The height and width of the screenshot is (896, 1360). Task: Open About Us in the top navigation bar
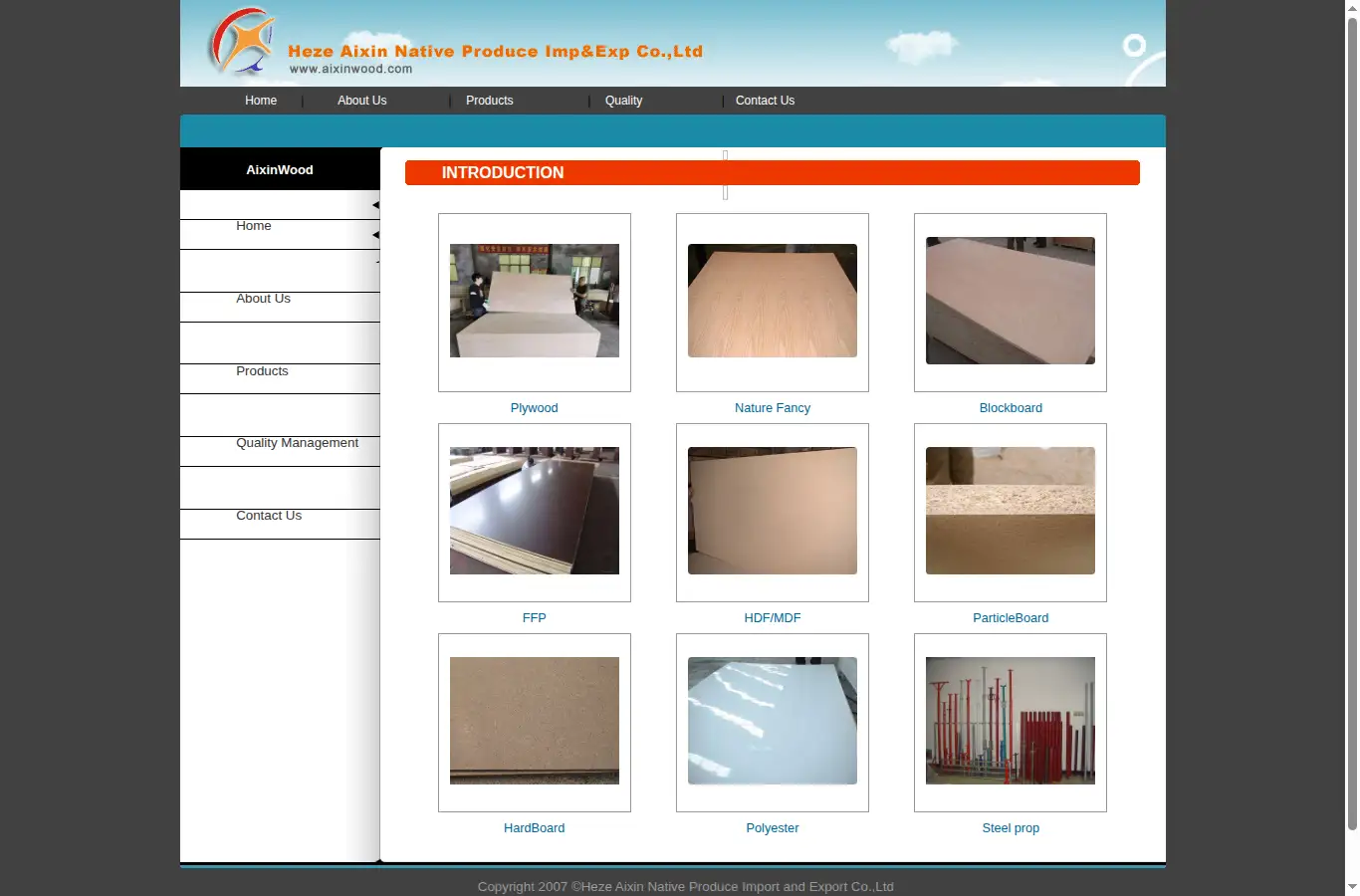pos(361,101)
